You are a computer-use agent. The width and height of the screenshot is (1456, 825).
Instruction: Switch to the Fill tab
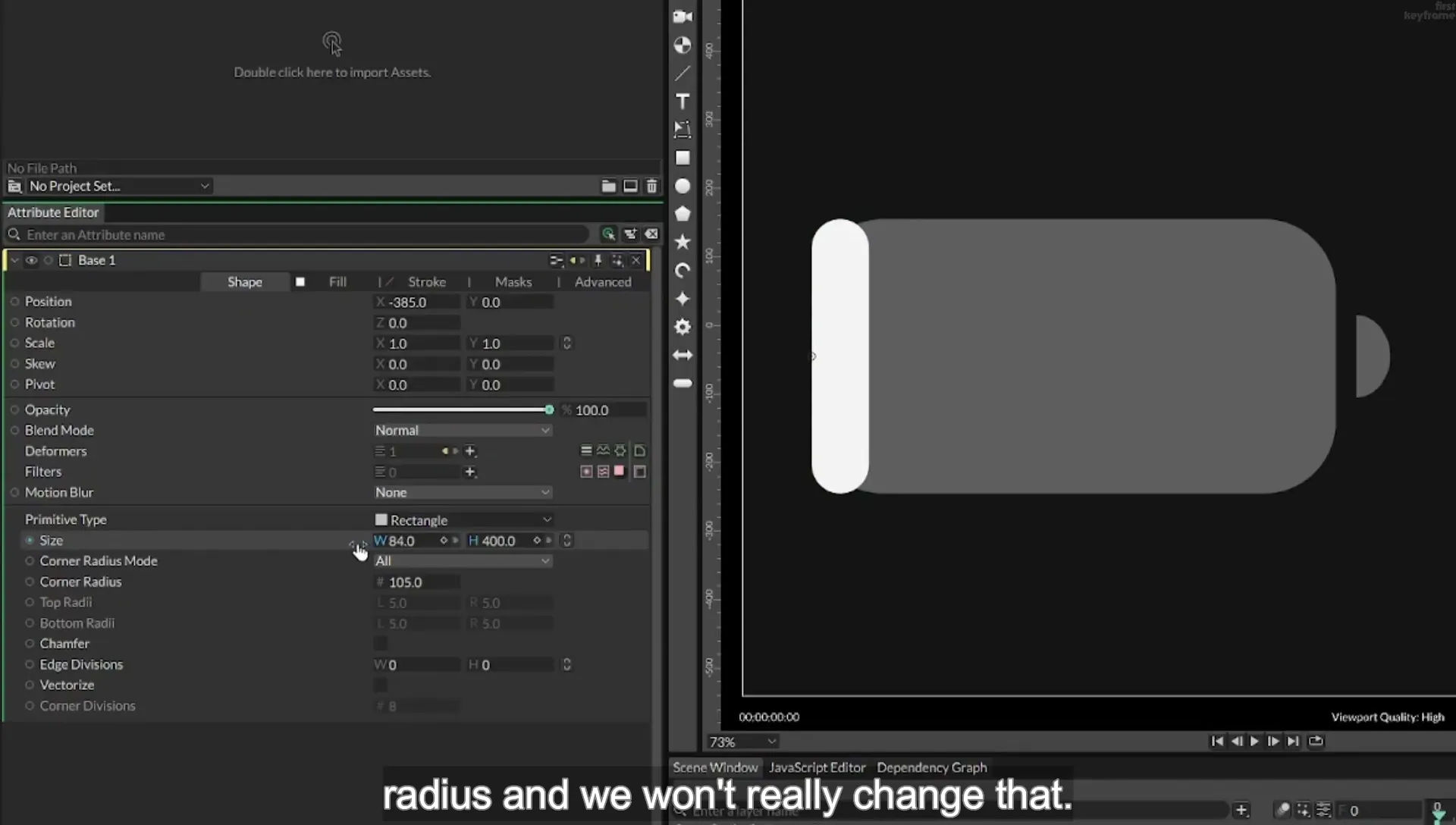click(337, 282)
